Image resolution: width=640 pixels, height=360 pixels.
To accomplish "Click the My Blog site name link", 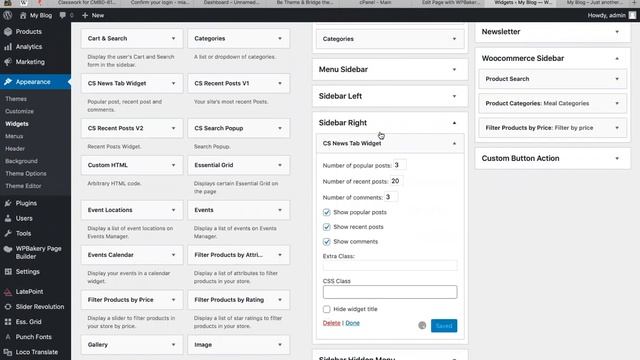I will click(x=41, y=16).
